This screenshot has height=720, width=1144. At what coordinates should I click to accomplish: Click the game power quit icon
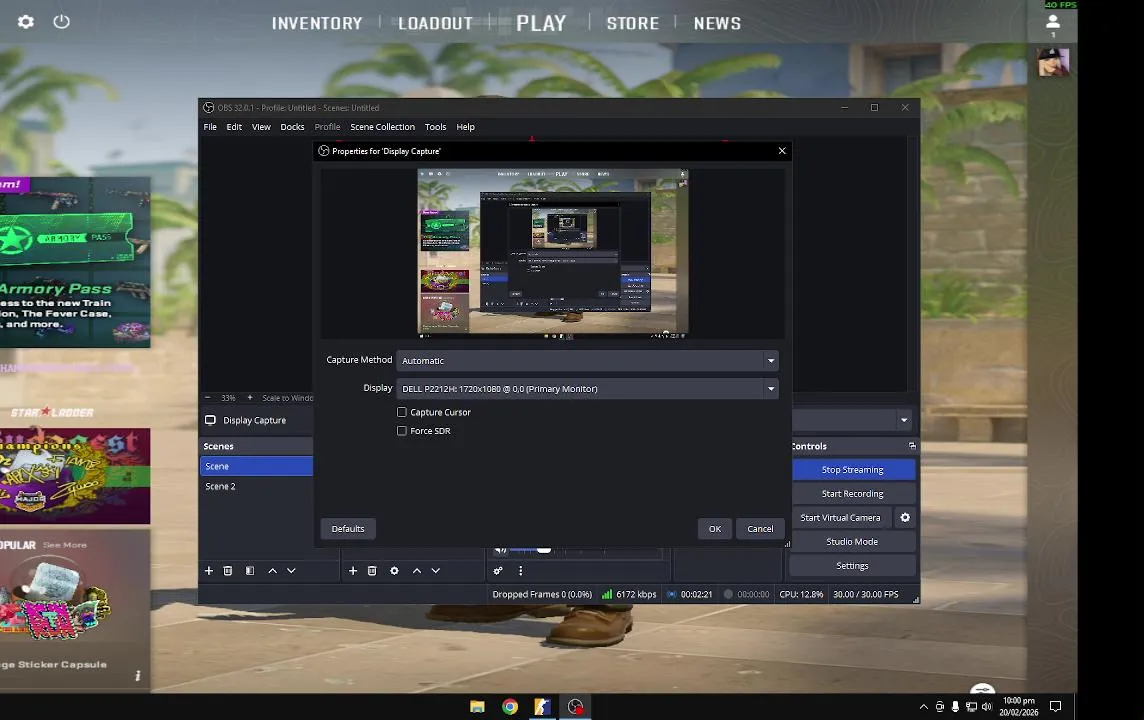[61, 22]
